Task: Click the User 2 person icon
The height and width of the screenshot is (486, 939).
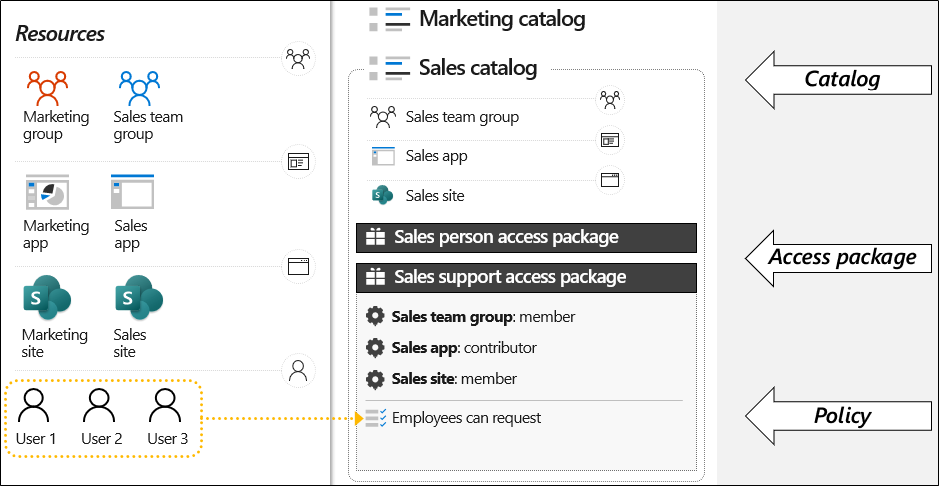Action: [x=101, y=407]
